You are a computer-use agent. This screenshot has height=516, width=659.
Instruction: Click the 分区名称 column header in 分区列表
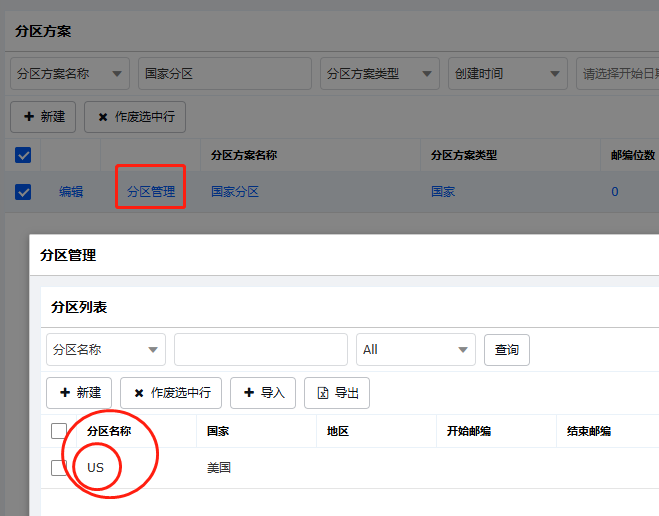pyautogui.click(x=109, y=431)
